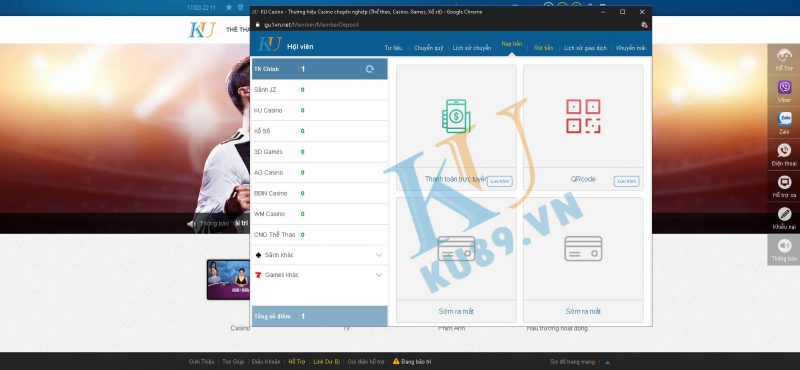The width and height of the screenshot is (800, 370).
Task: Click the Link Dự Bị footer link
Action: [327, 361]
